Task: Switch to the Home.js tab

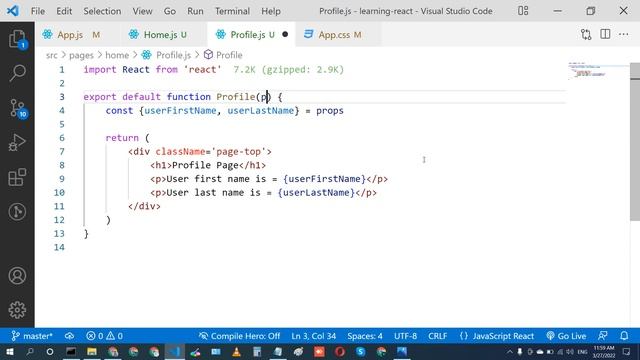Action: [164, 35]
